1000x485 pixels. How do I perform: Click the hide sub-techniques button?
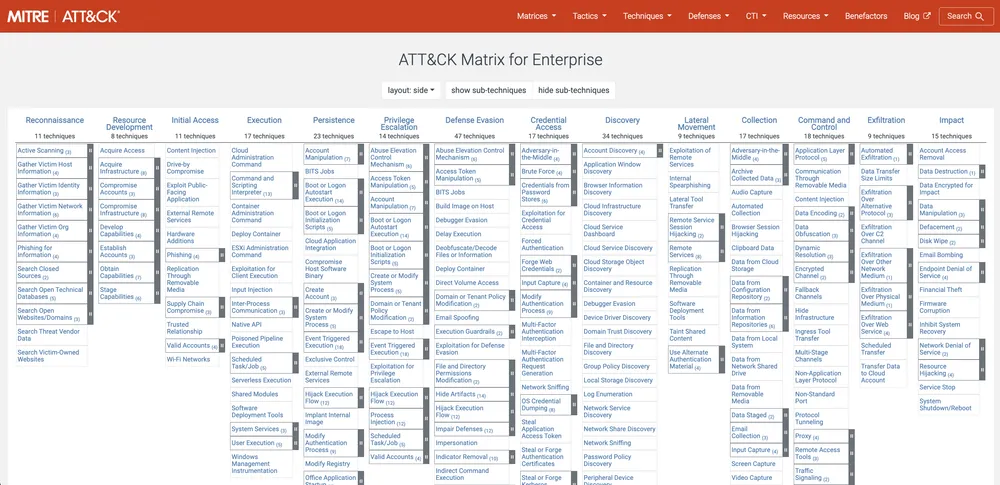[573, 90]
